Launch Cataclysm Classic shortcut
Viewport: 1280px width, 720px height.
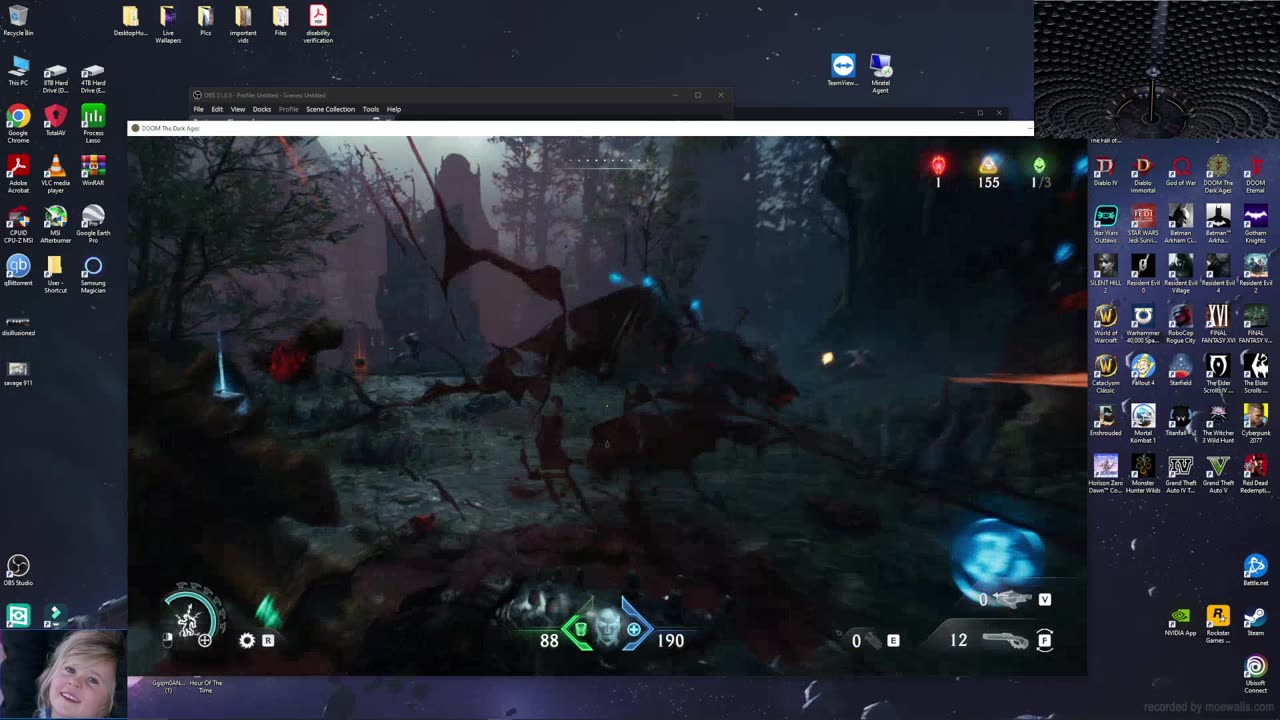point(1105,374)
